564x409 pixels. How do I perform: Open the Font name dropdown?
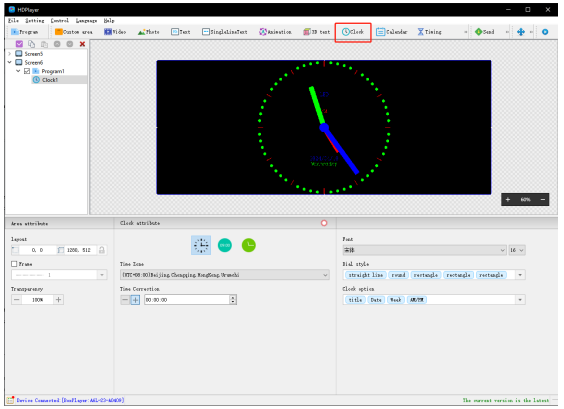pos(425,250)
